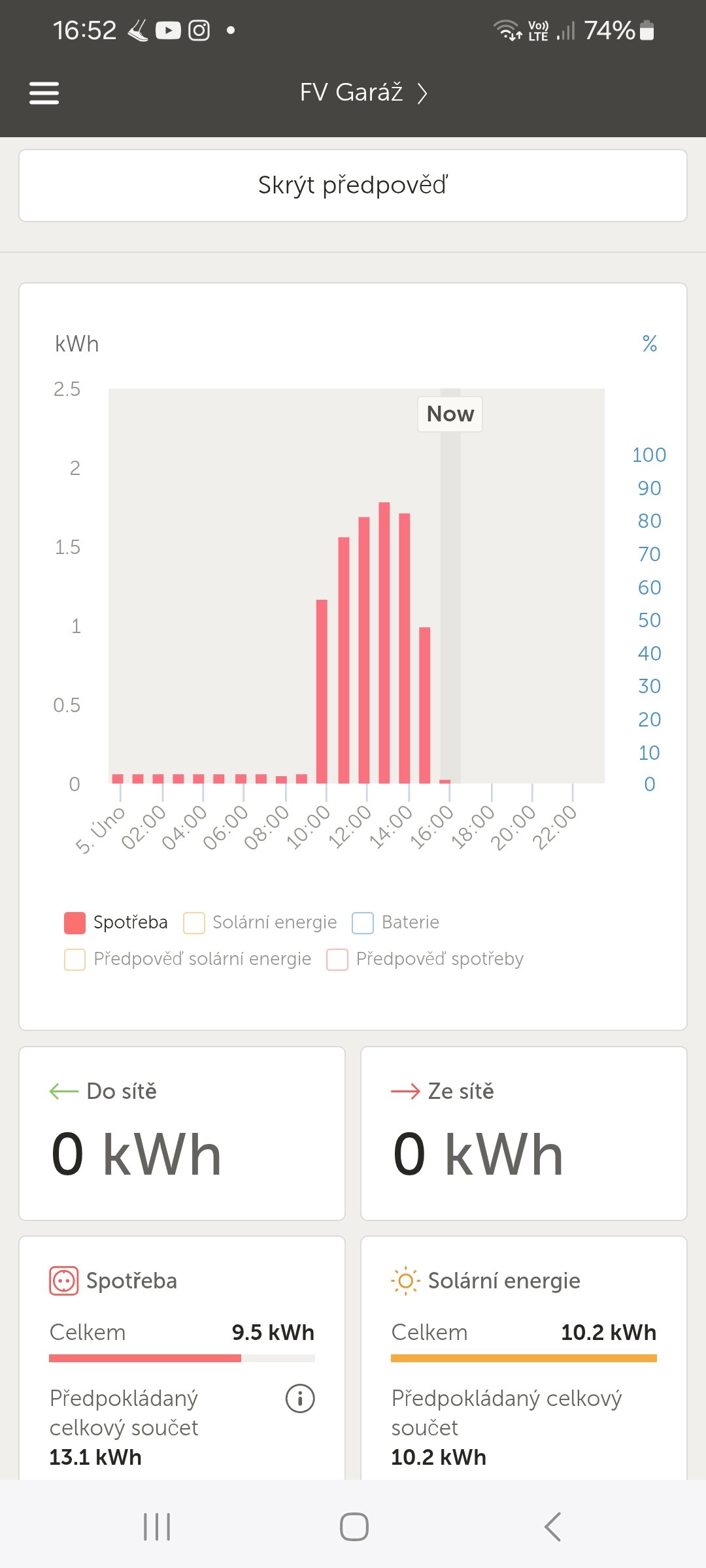Screen dimensions: 706x1568
Task: Enable Předpověď spotřeby checkbox
Action: pos(337,959)
